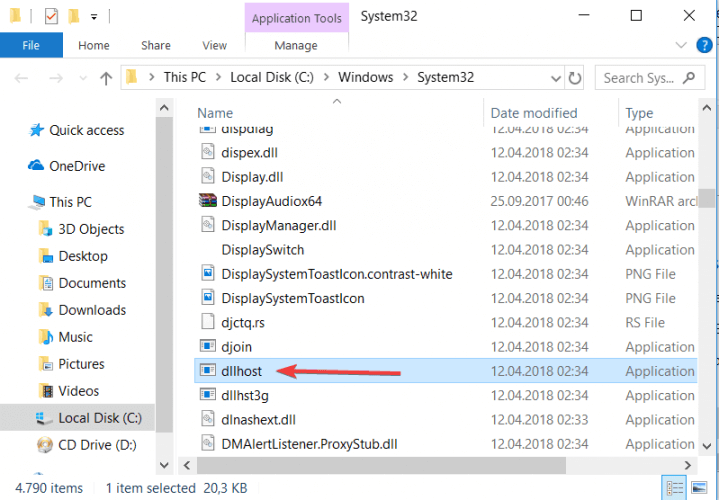The width and height of the screenshot is (719, 500).
Task: Sort by the Name column header
Action: point(215,113)
